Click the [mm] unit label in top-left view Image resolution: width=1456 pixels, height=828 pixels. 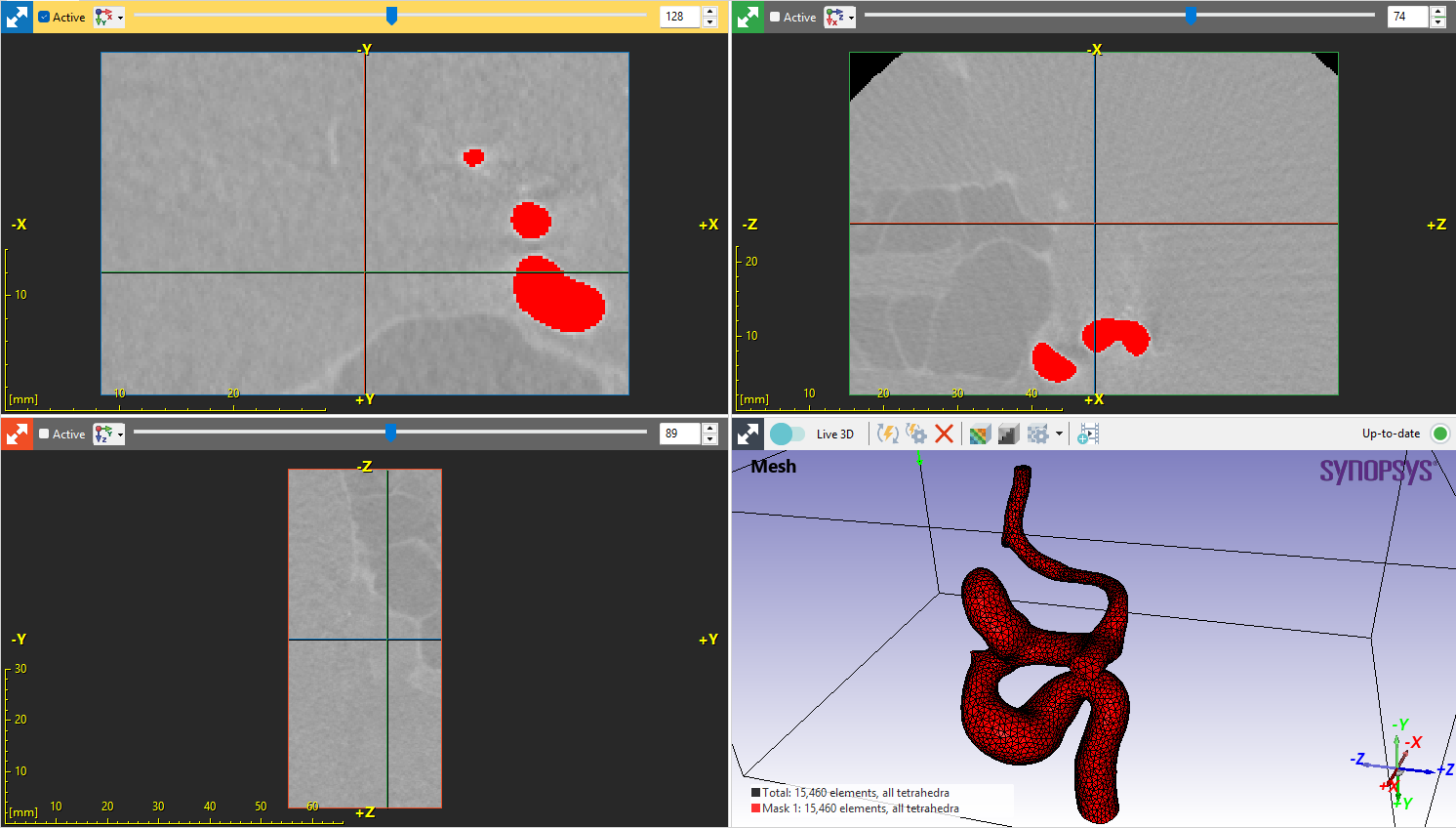click(x=23, y=399)
